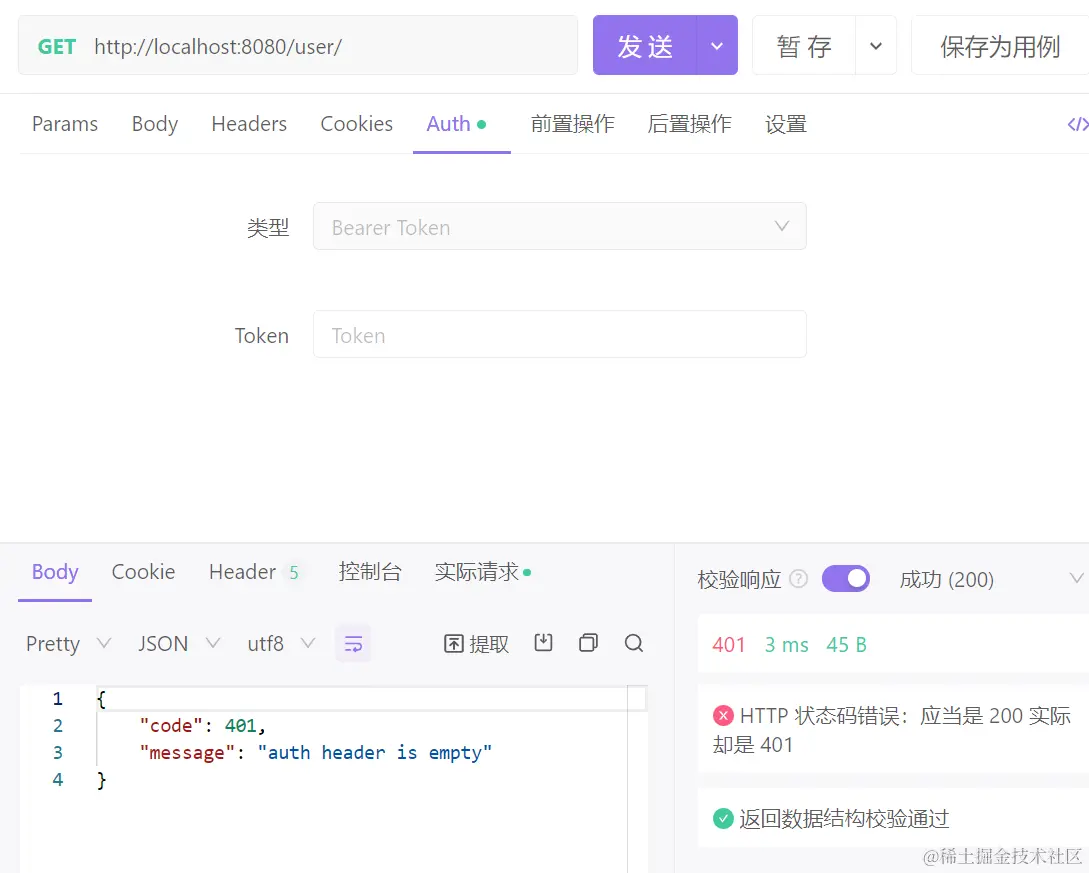Click the HTTP 状态码错误 message
The image size is (1089, 873).
(892, 730)
